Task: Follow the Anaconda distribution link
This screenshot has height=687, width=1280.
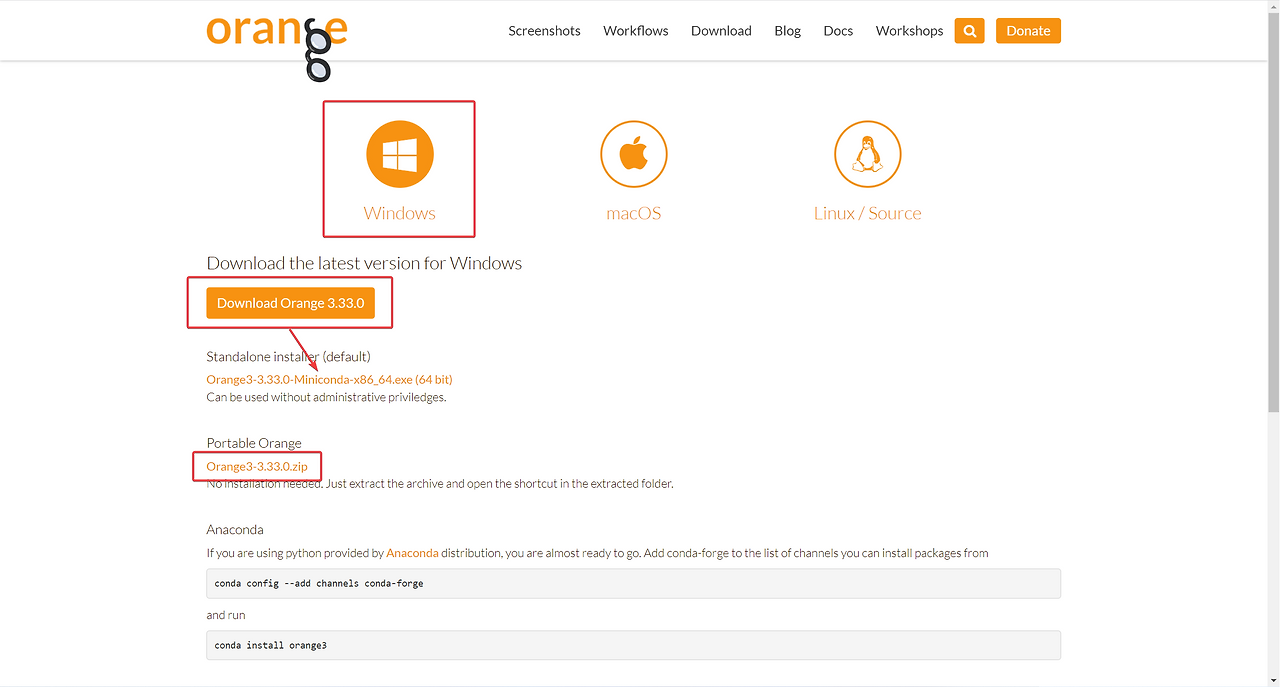Action: [x=412, y=553]
